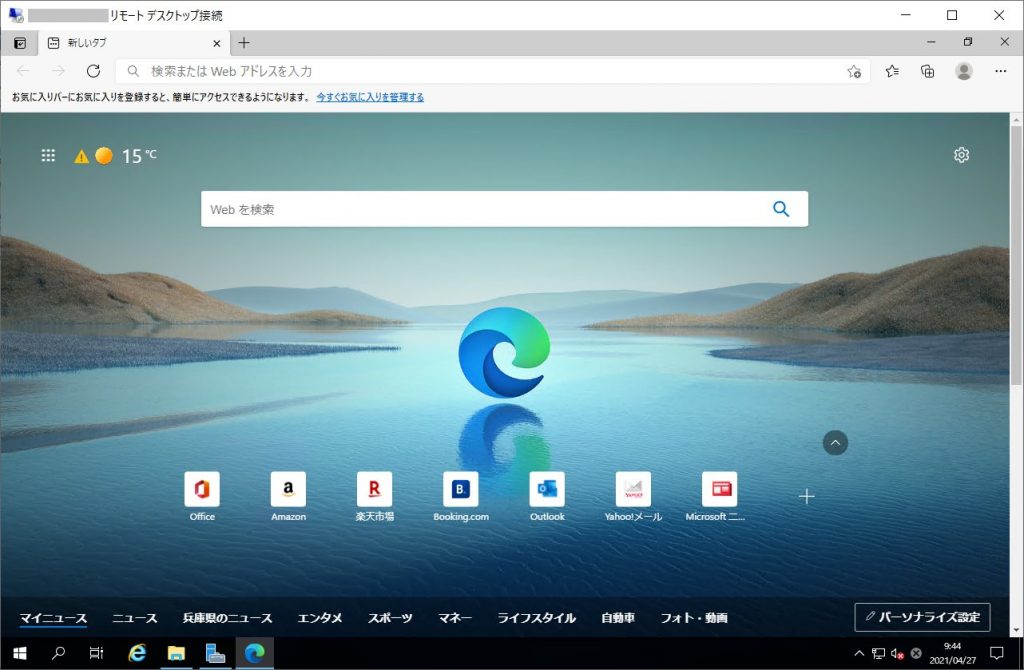Switch to the 兵庫県のニュース tab
The height and width of the screenshot is (670, 1024).
tap(227, 618)
